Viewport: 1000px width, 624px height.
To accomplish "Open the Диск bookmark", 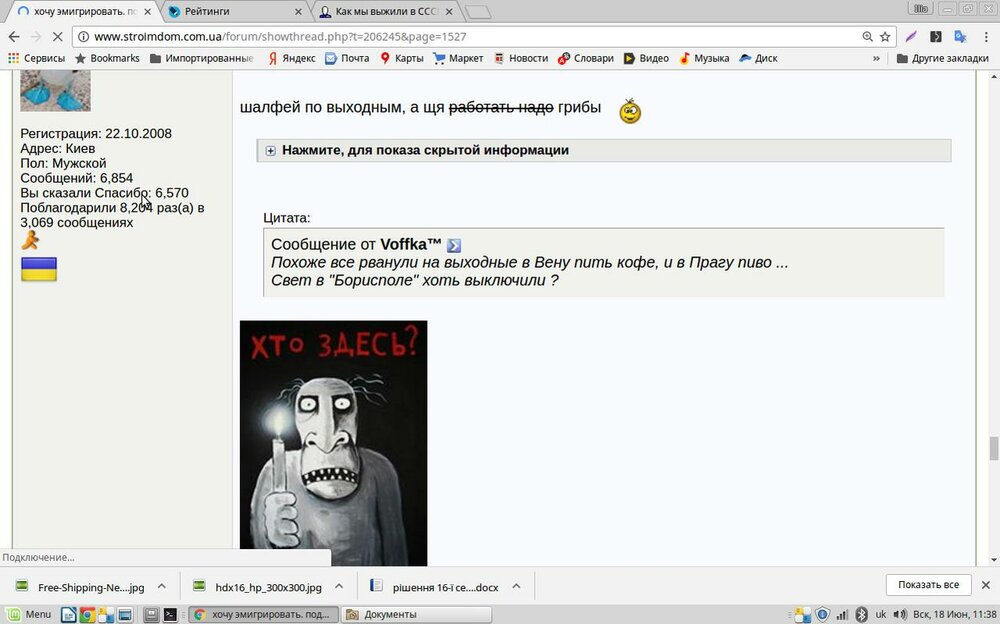I will point(758,58).
